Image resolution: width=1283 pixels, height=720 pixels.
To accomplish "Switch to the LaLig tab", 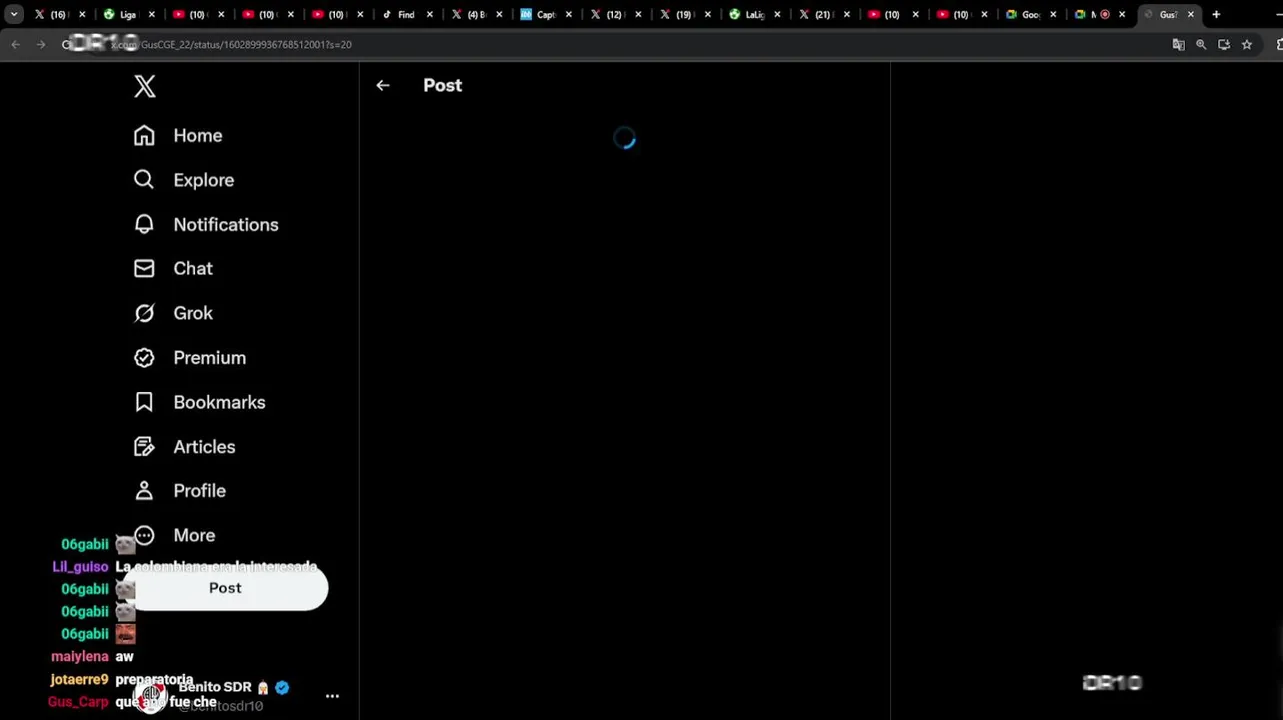I will pyautogui.click(x=753, y=14).
